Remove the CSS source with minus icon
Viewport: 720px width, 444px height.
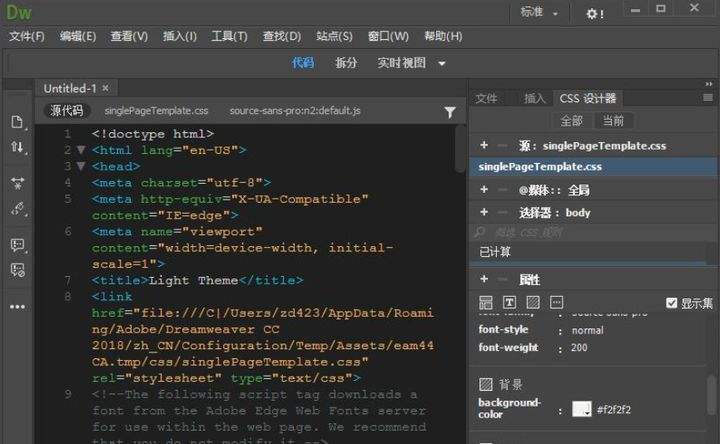503,146
